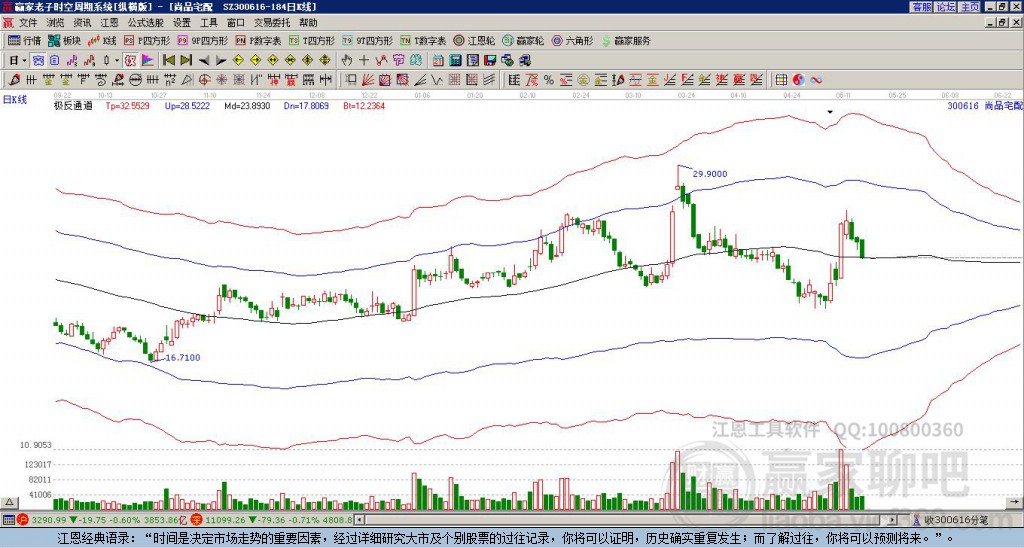Click the 客服 button in title bar

pos(922,7)
